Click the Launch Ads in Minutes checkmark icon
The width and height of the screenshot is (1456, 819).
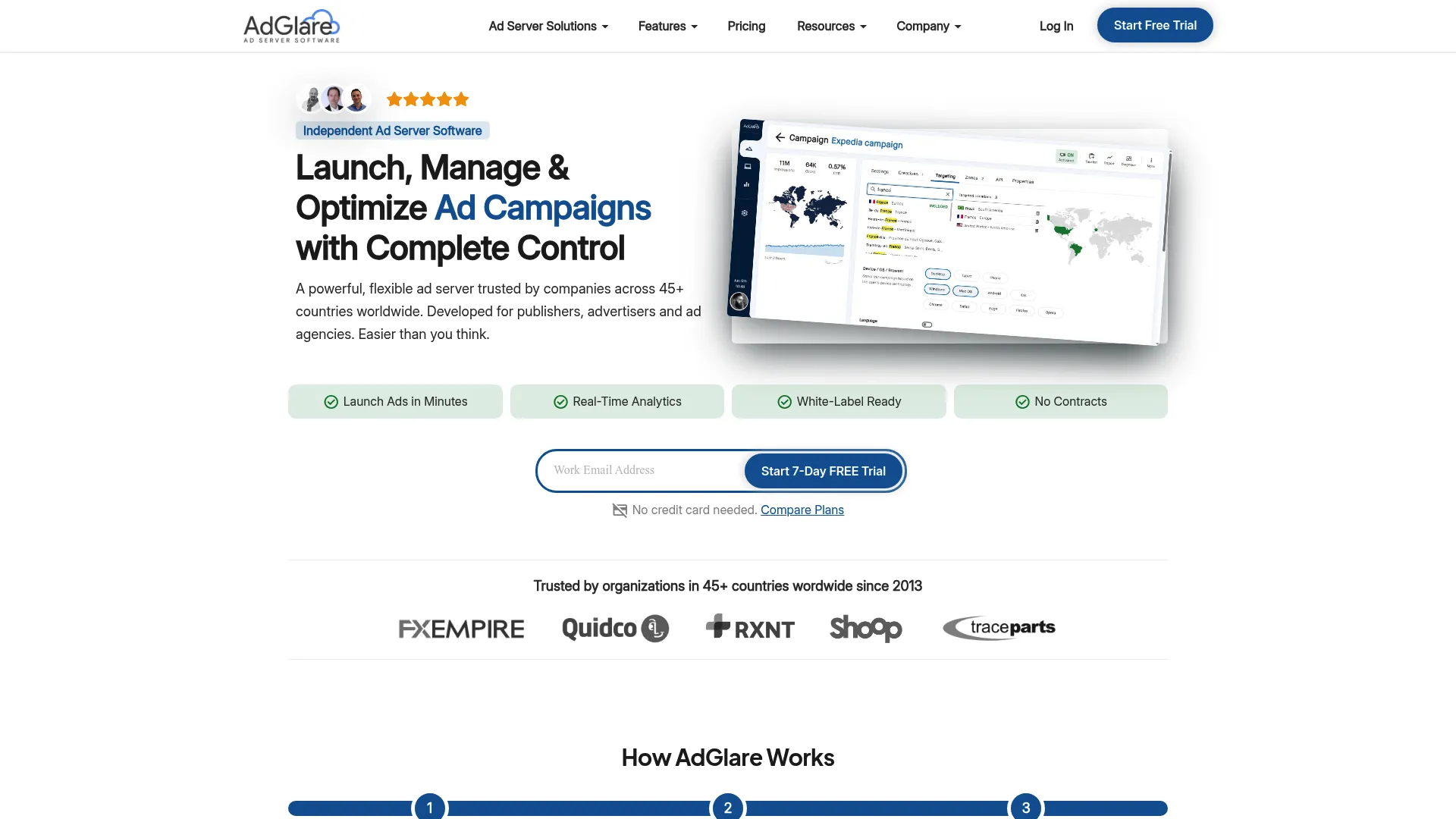pyautogui.click(x=331, y=402)
